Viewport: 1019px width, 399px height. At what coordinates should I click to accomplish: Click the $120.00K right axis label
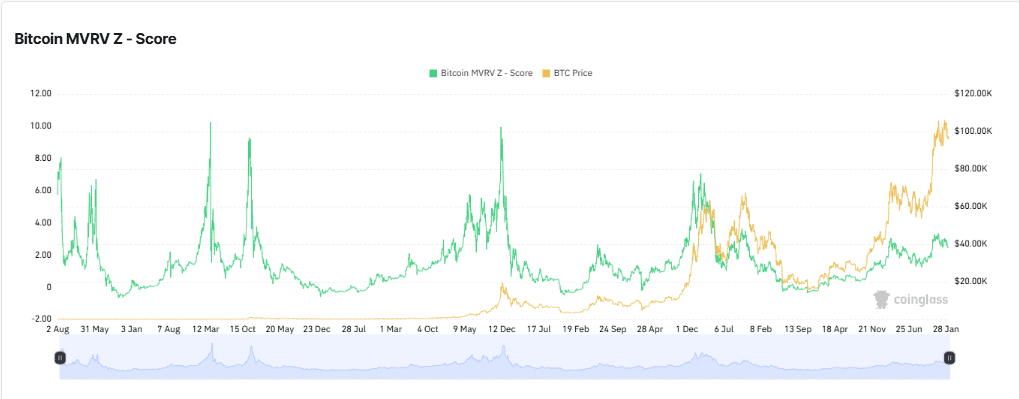point(973,94)
